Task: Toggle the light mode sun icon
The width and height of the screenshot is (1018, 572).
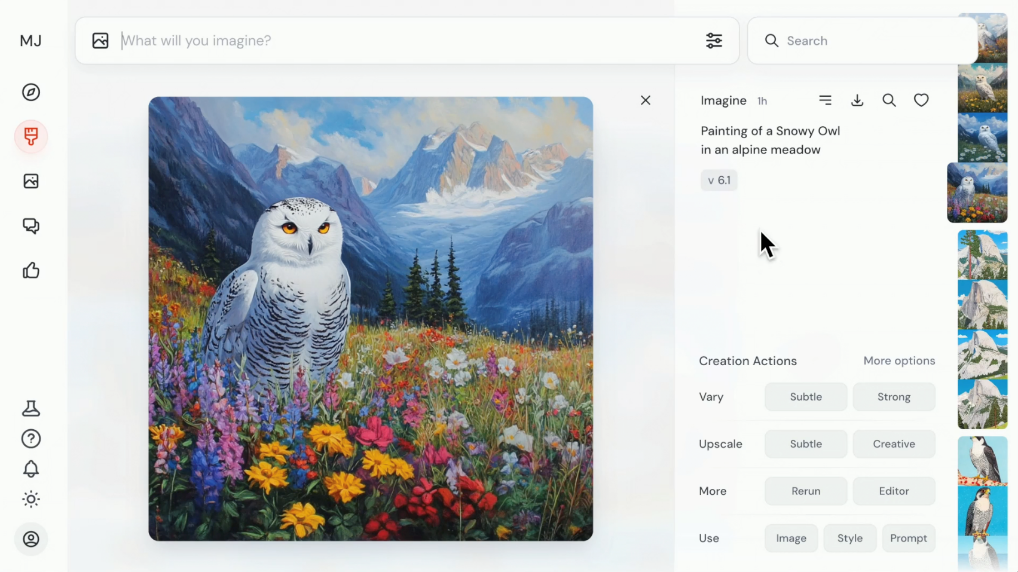Action: [x=31, y=499]
